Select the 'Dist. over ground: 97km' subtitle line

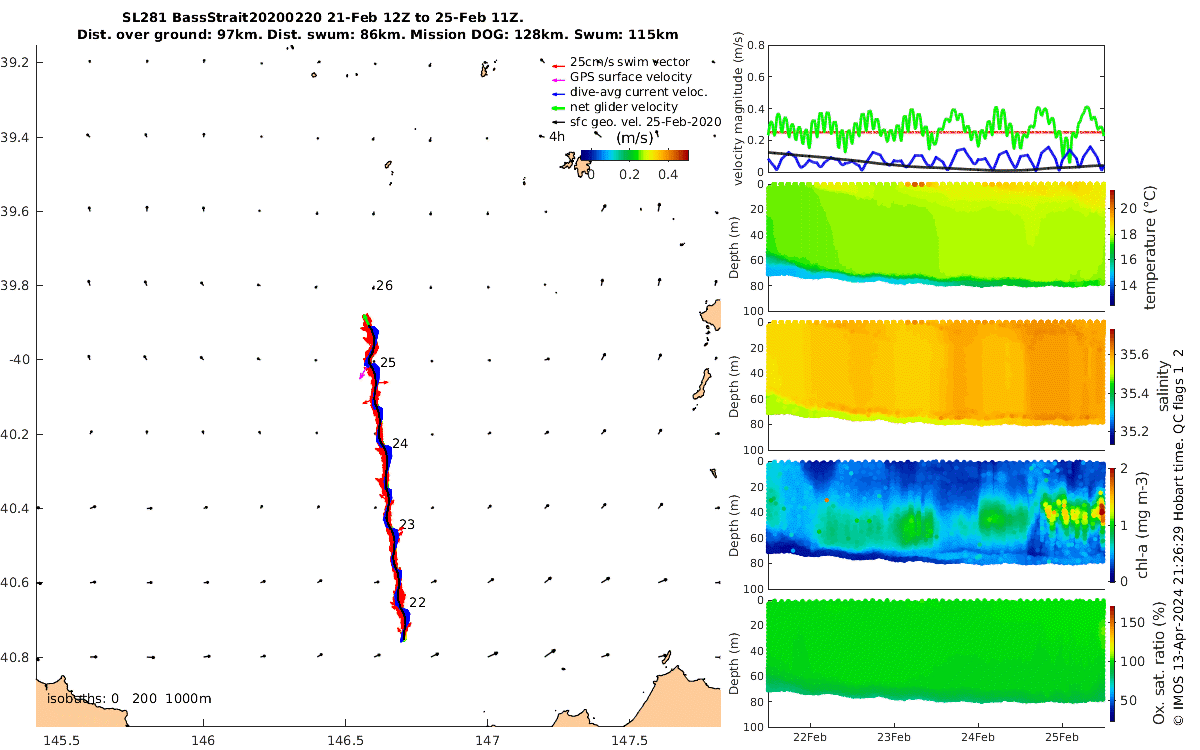pos(377,35)
